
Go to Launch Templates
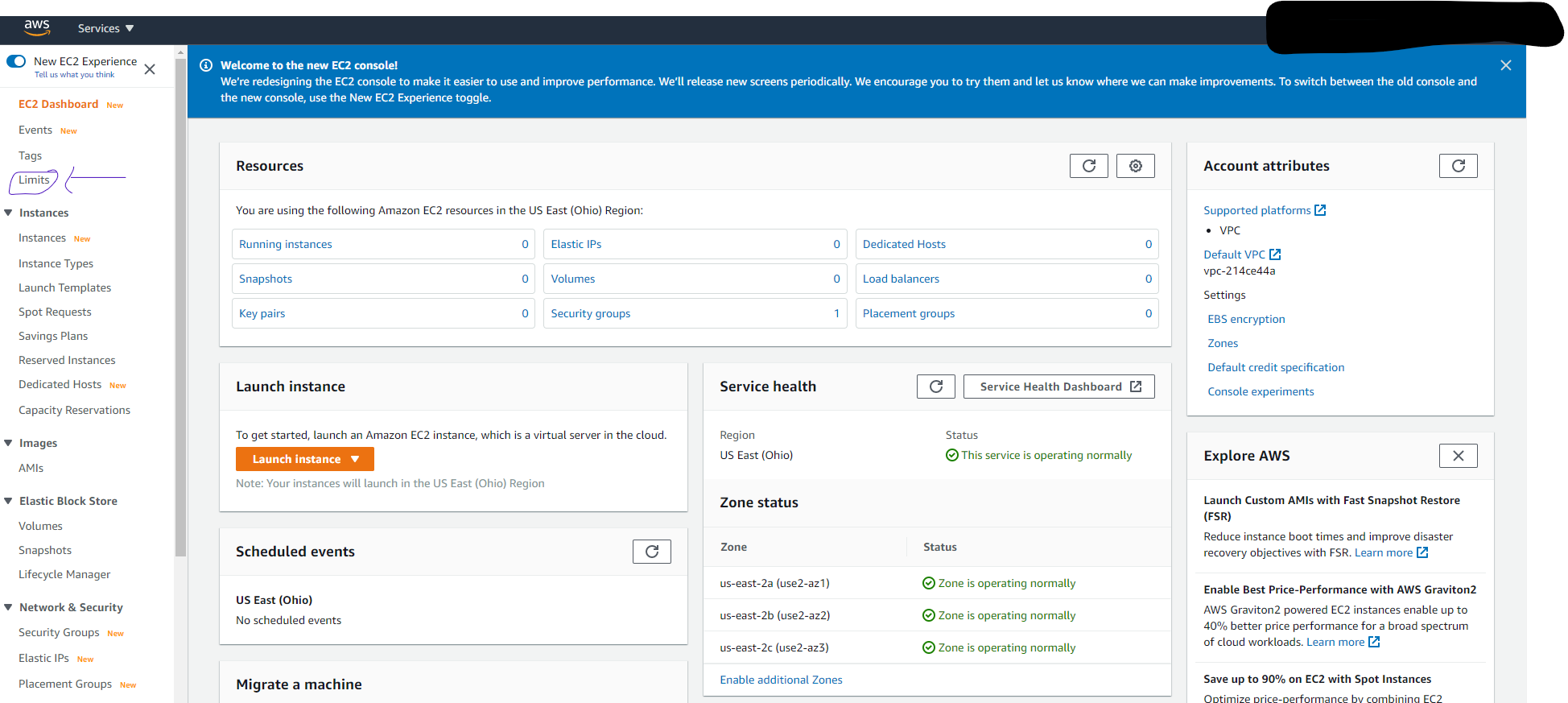pyautogui.click(x=64, y=287)
